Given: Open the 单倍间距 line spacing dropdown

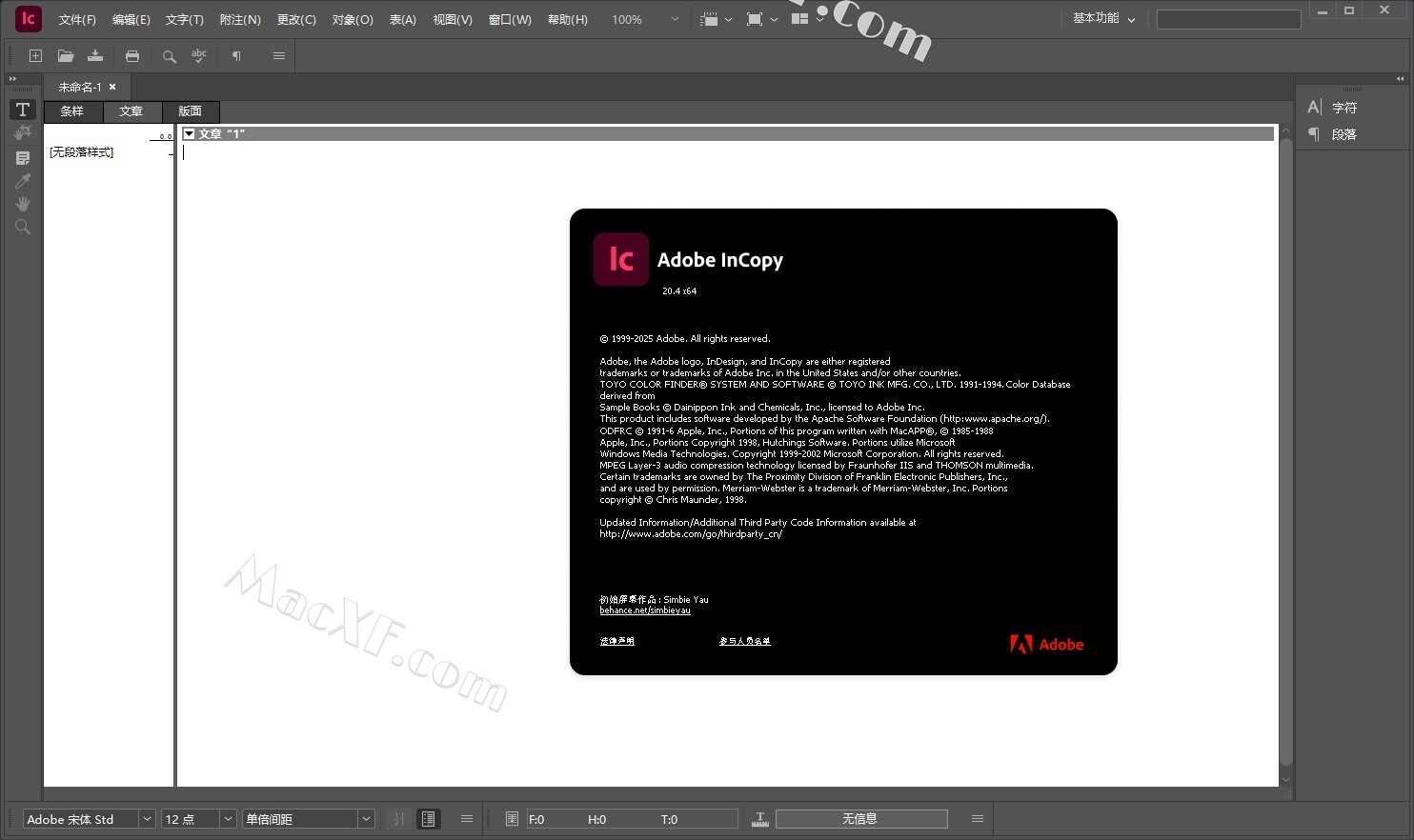Looking at the screenshot, I should coord(366,819).
